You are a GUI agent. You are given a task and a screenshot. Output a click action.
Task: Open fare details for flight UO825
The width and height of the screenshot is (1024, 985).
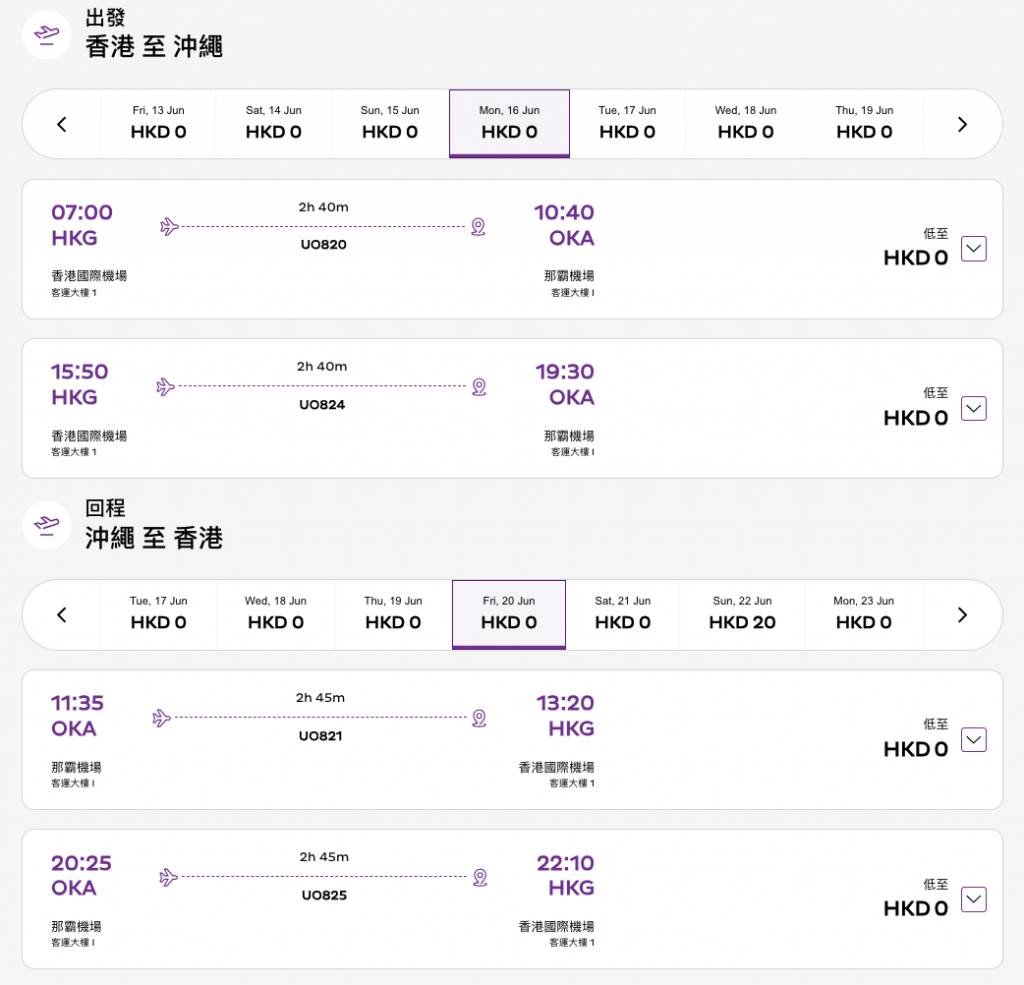click(x=973, y=899)
